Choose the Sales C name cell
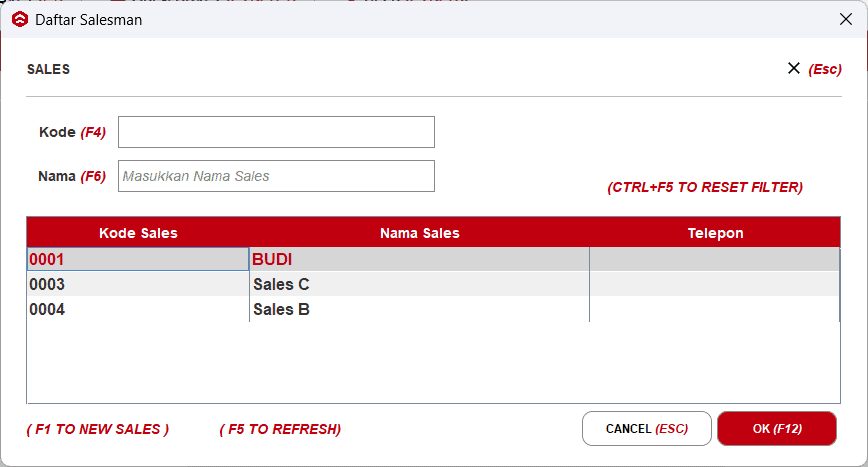 [x=420, y=284]
